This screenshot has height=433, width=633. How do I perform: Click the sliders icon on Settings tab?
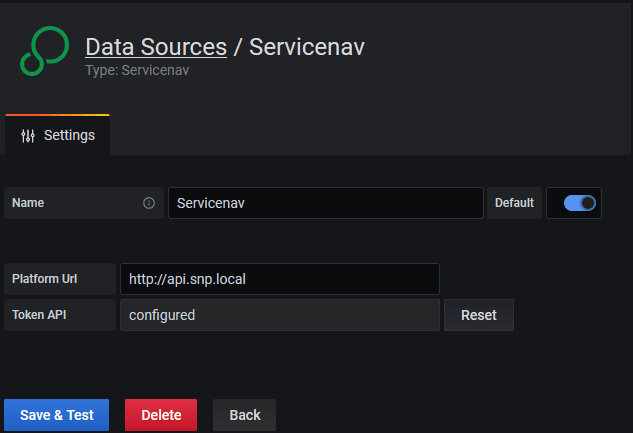28,136
